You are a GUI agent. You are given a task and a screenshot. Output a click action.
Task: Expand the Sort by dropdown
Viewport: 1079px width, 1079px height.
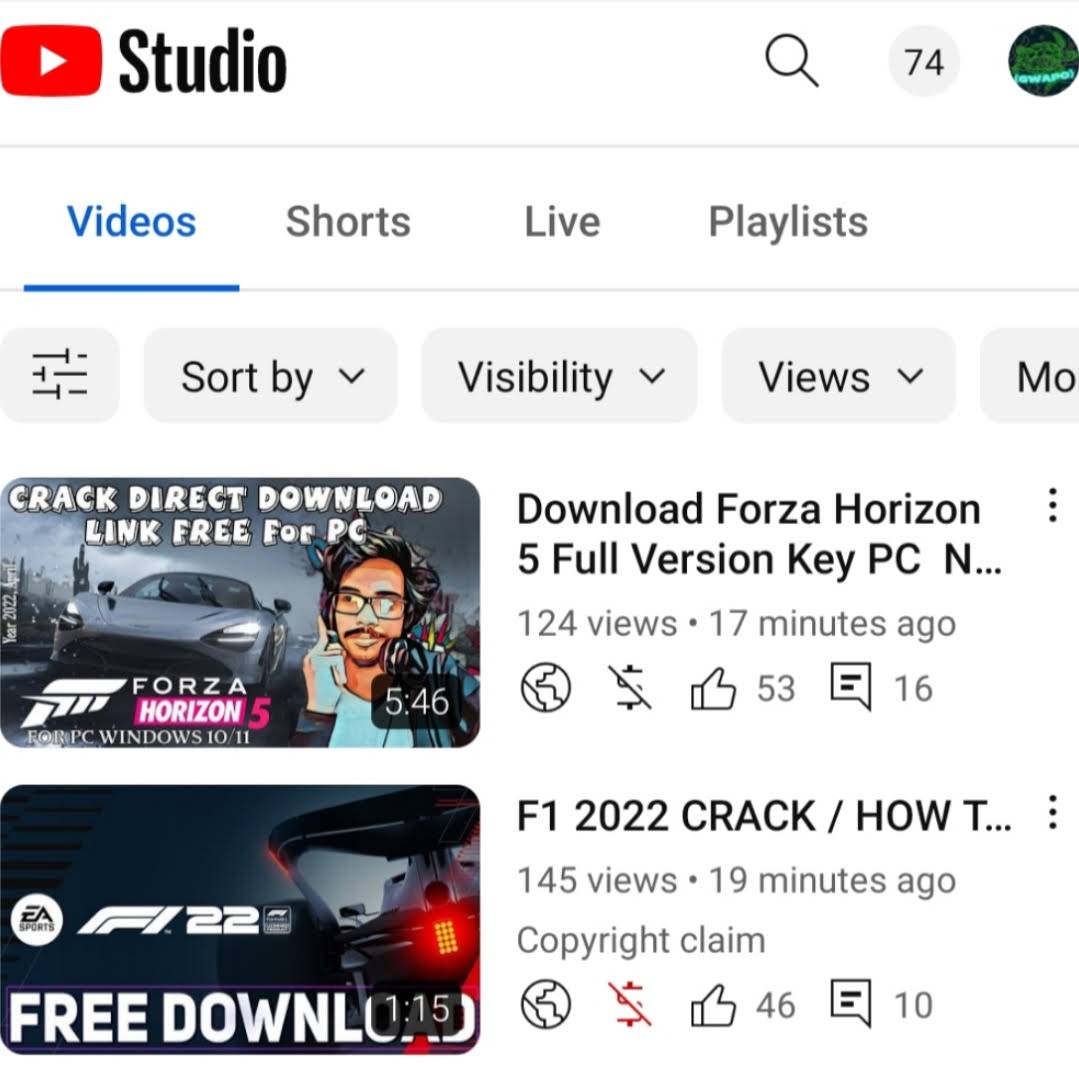[270, 375]
